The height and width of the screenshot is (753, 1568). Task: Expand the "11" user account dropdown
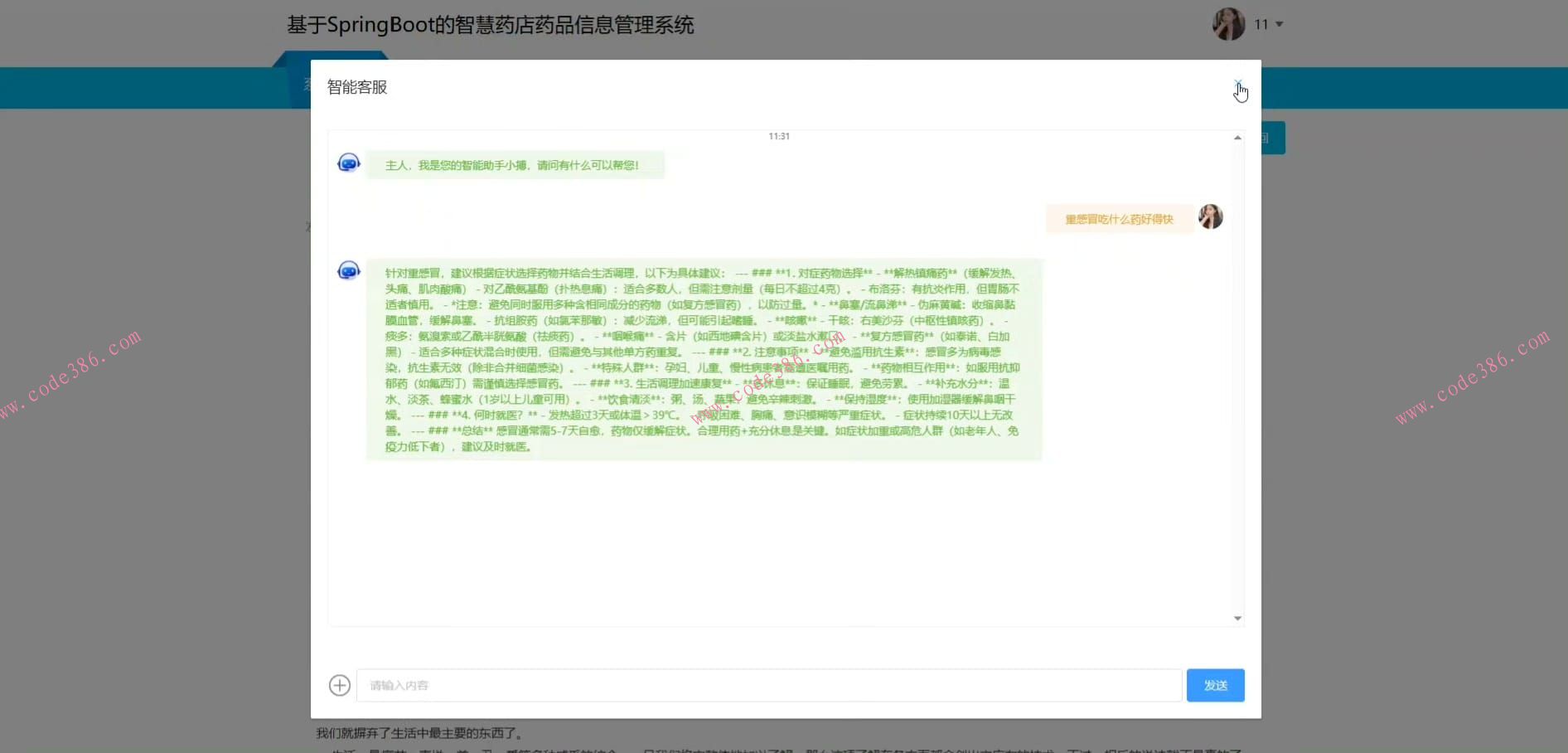(1266, 24)
